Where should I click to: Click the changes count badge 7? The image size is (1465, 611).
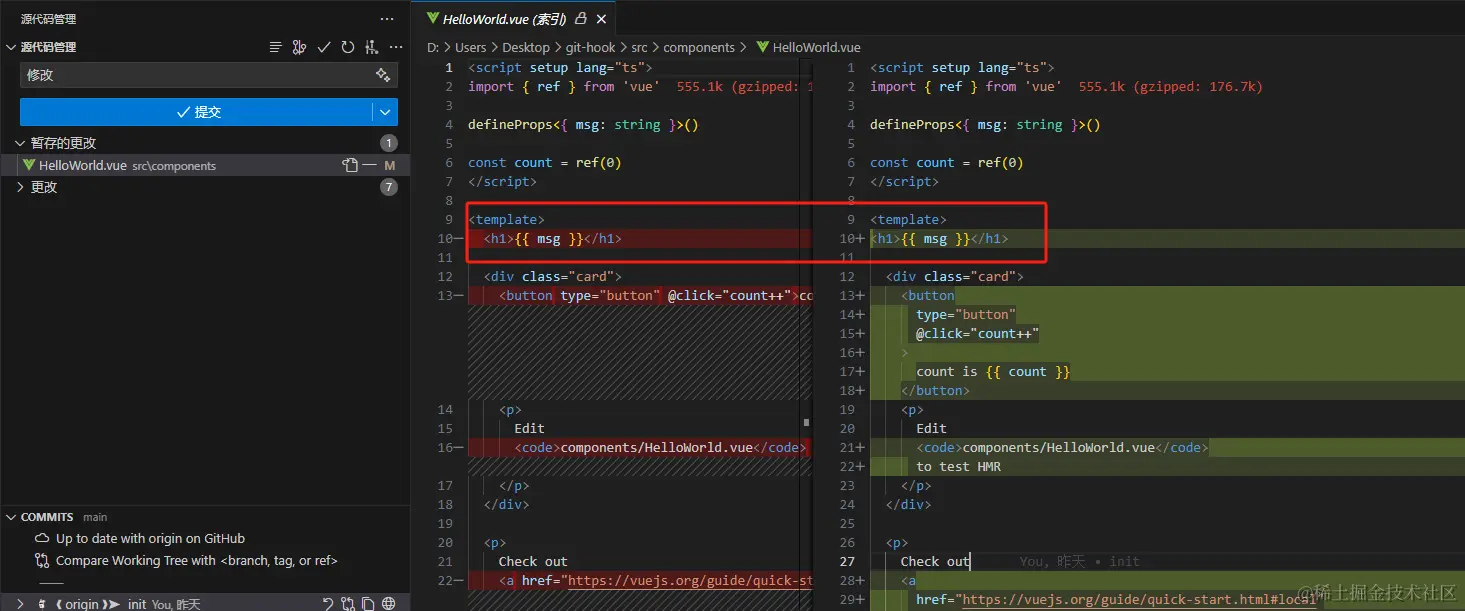(389, 187)
